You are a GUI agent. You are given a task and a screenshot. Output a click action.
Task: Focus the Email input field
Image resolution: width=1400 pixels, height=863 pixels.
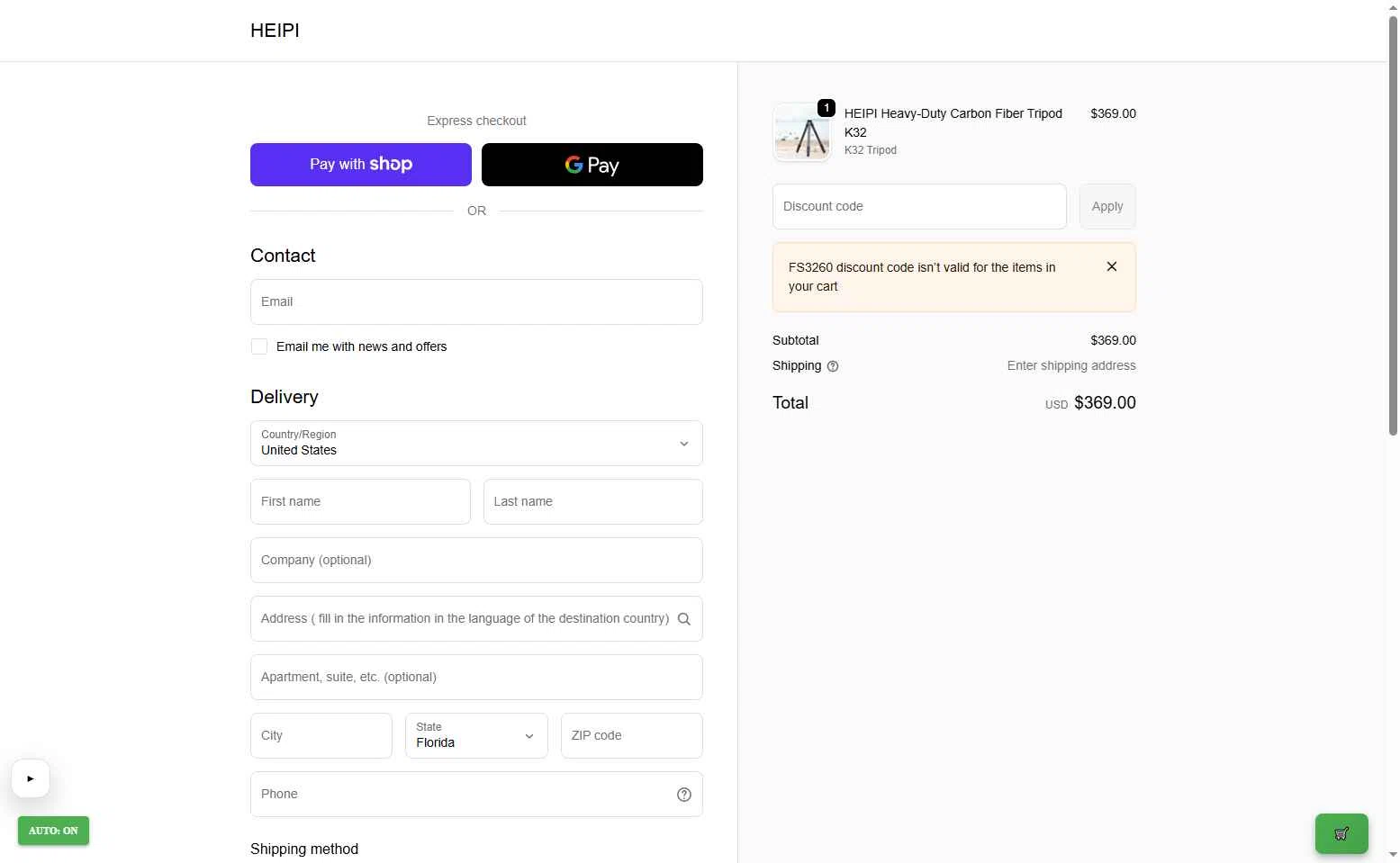[x=476, y=301]
